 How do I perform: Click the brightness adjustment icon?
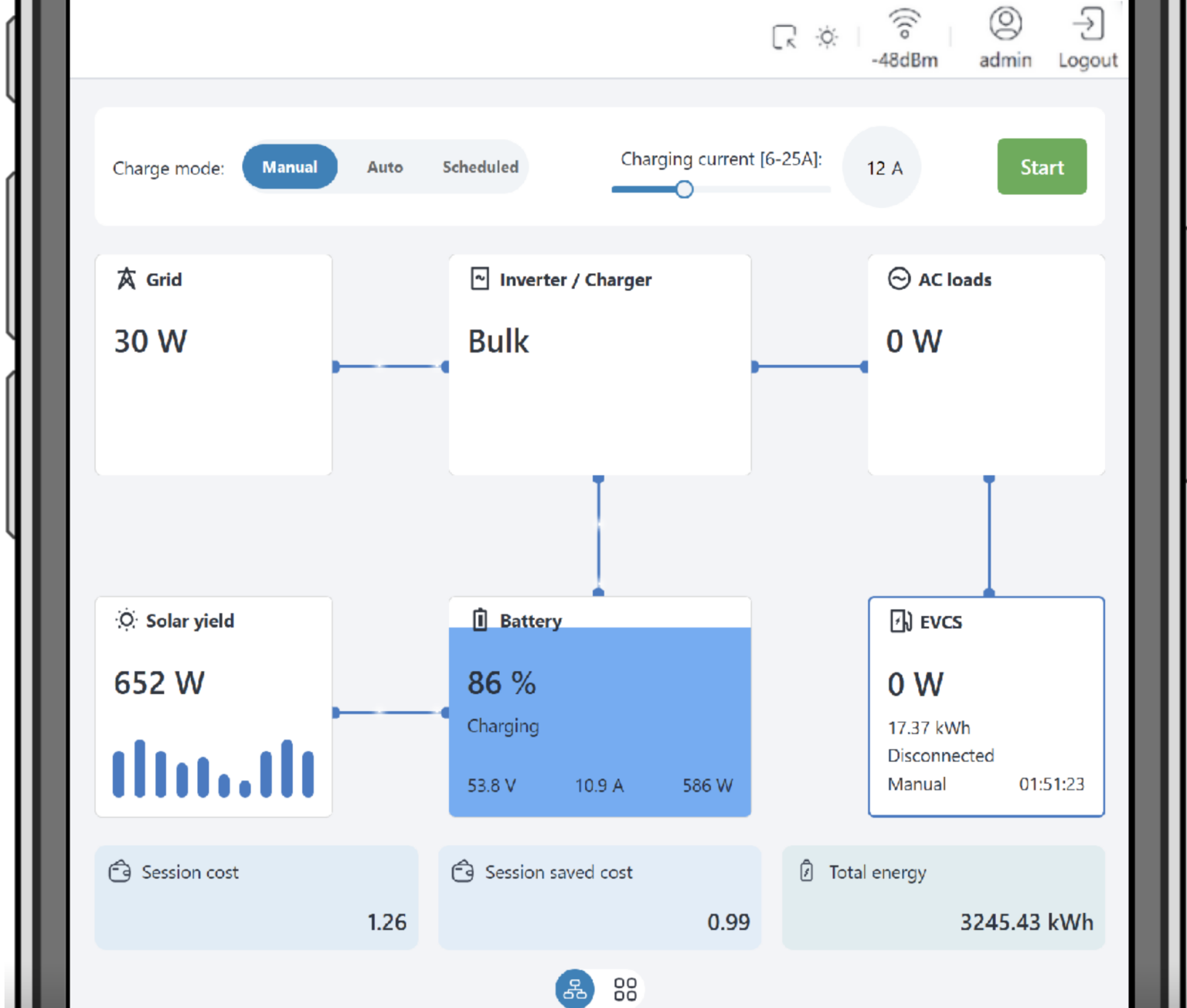click(x=826, y=36)
